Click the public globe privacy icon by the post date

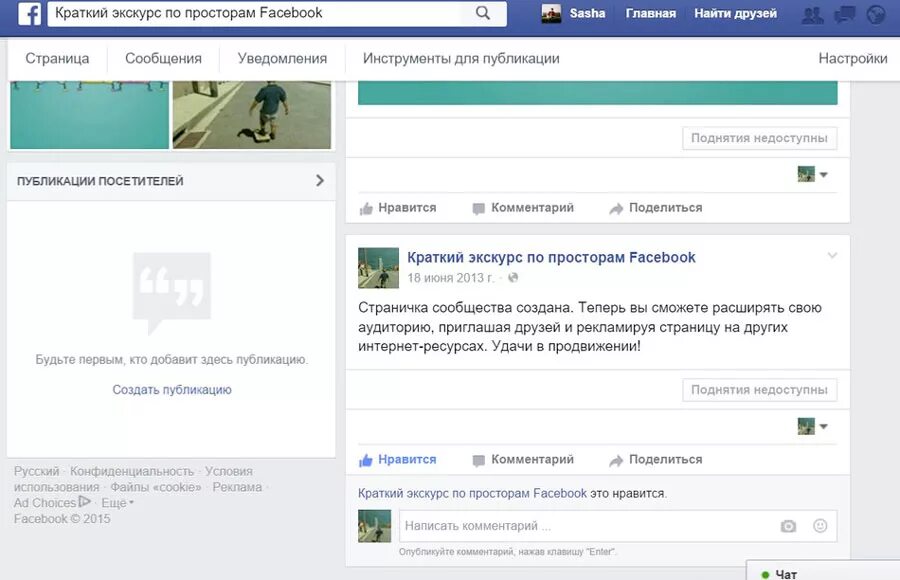[x=513, y=277]
